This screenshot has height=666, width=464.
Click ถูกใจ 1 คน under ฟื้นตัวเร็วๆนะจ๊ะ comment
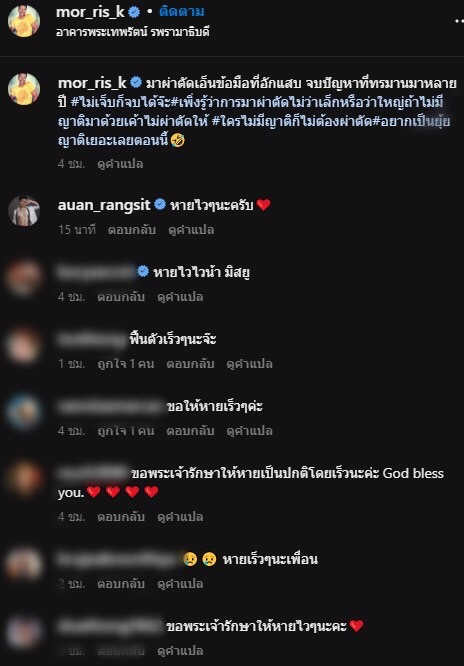point(125,364)
